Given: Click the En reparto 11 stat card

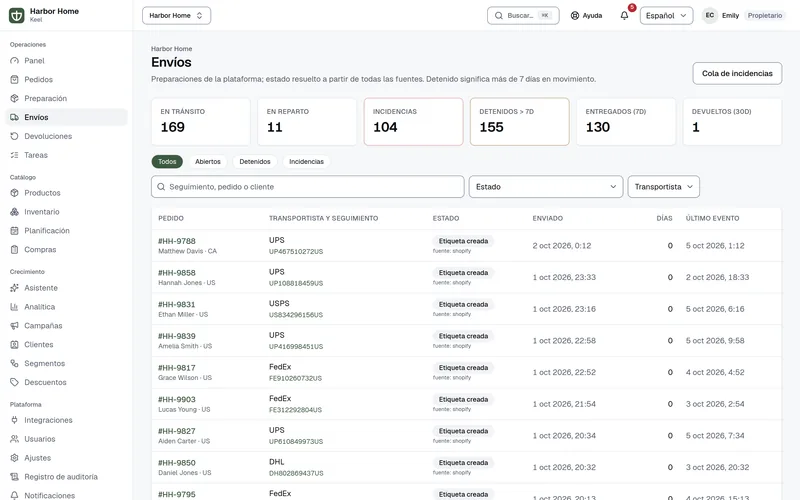Looking at the screenshot, I should coord(307,121).
